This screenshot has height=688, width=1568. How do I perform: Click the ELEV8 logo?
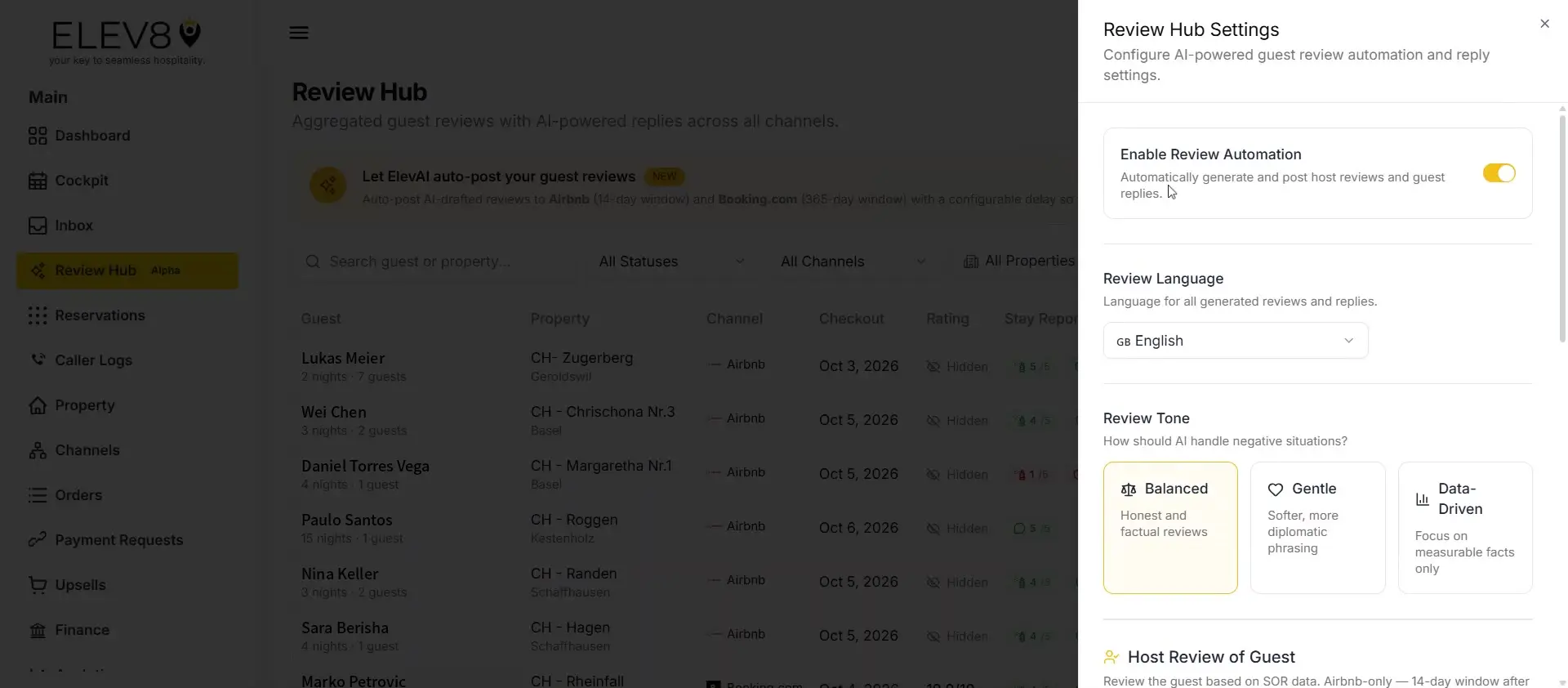(x=127, y=41)
